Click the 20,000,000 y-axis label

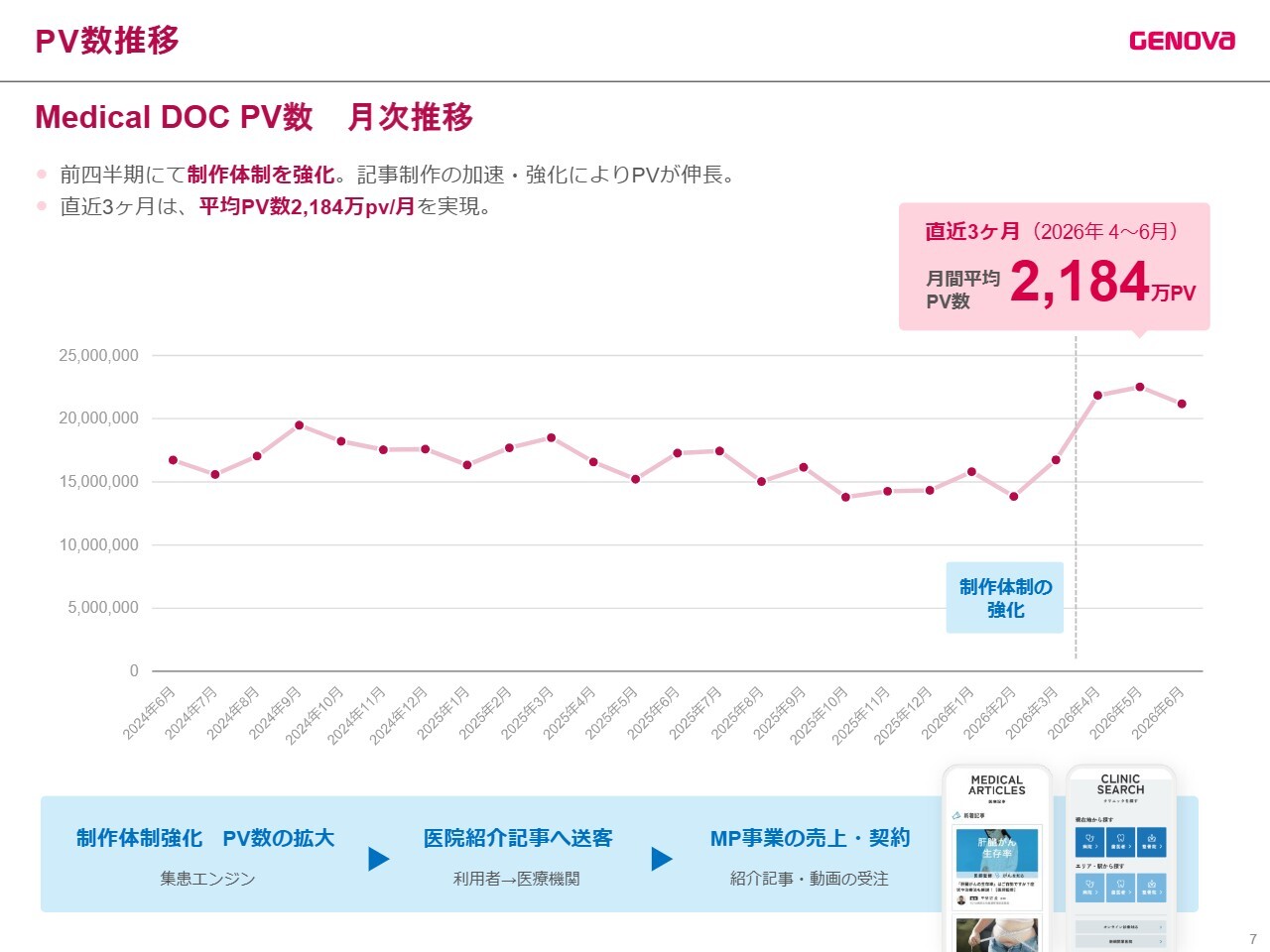coord(98,418)
